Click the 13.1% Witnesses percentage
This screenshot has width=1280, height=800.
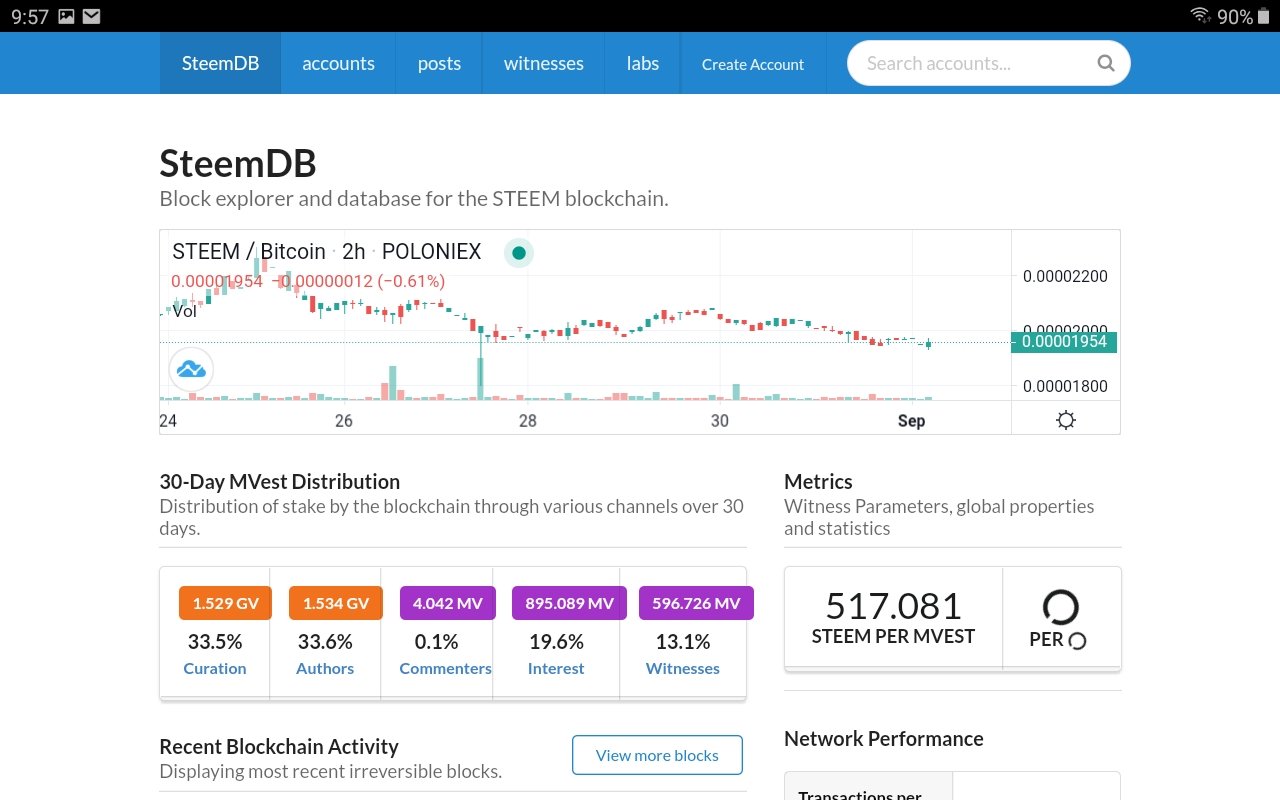(683, 641)
